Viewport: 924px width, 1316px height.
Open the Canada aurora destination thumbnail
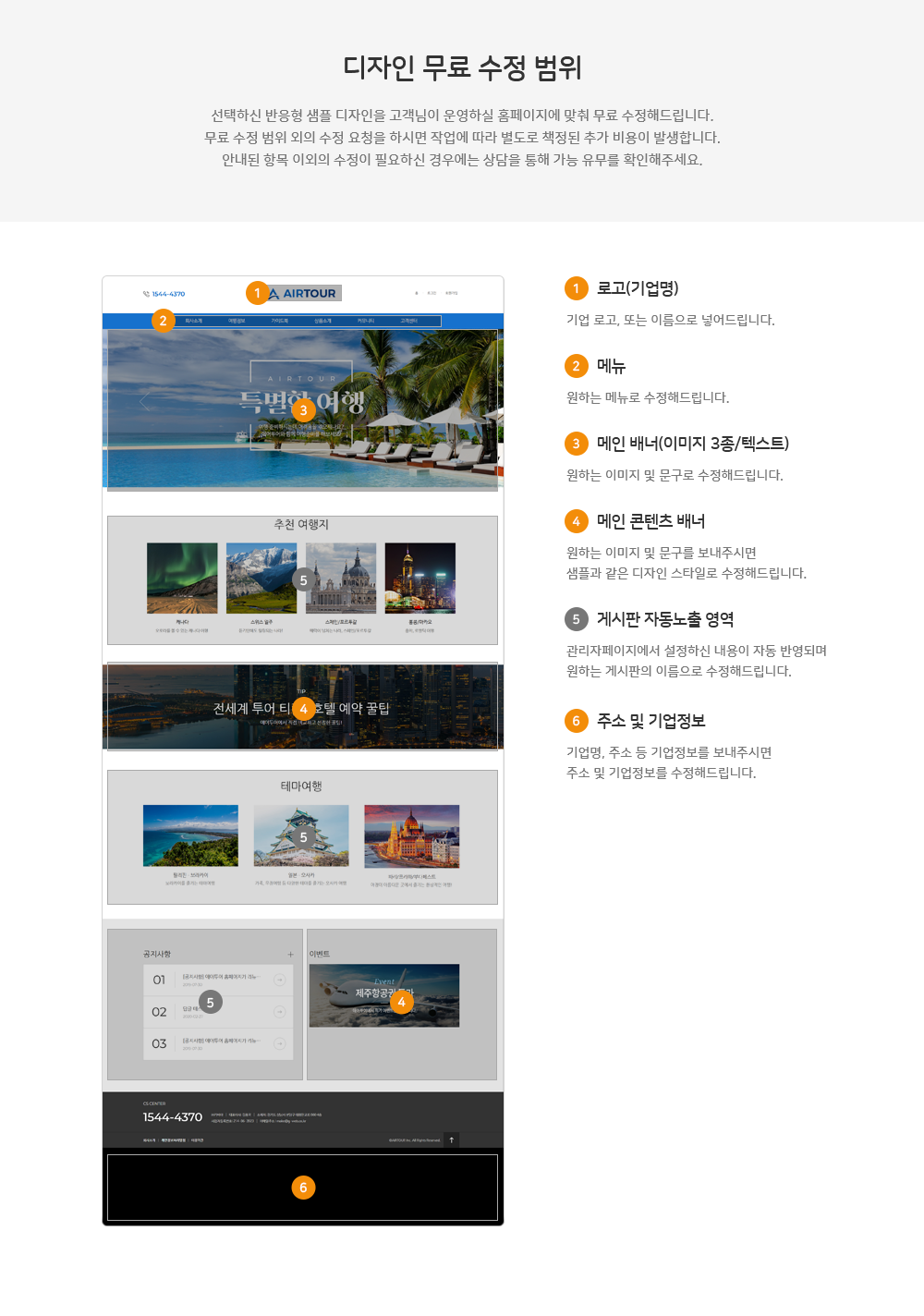(182, 579)
